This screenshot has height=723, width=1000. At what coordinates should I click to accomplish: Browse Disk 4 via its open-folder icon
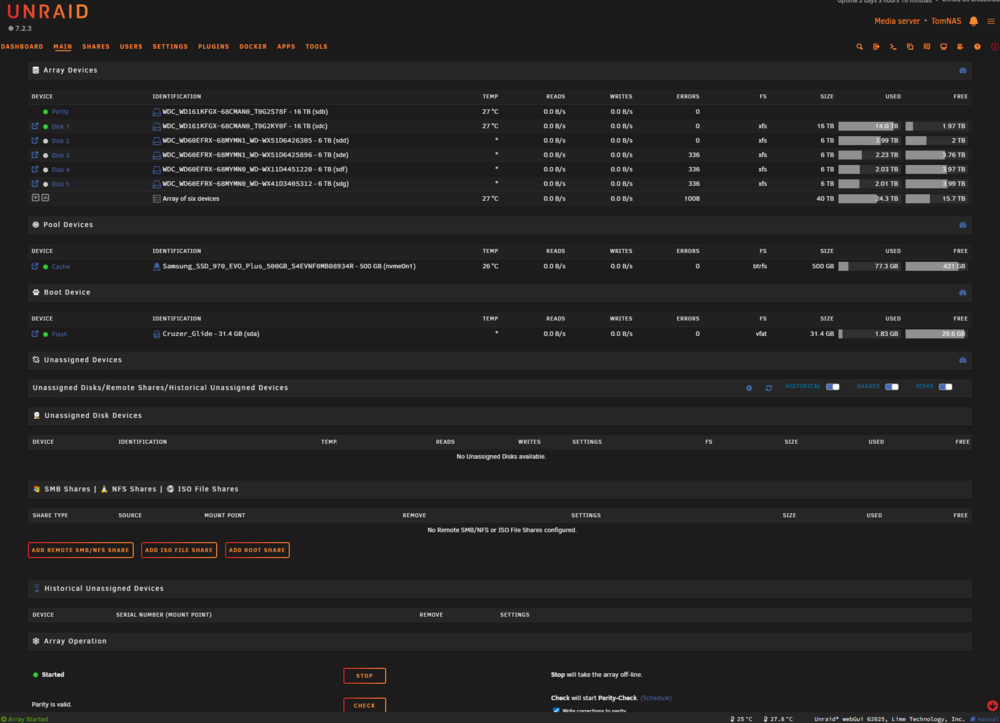[35, 169]
